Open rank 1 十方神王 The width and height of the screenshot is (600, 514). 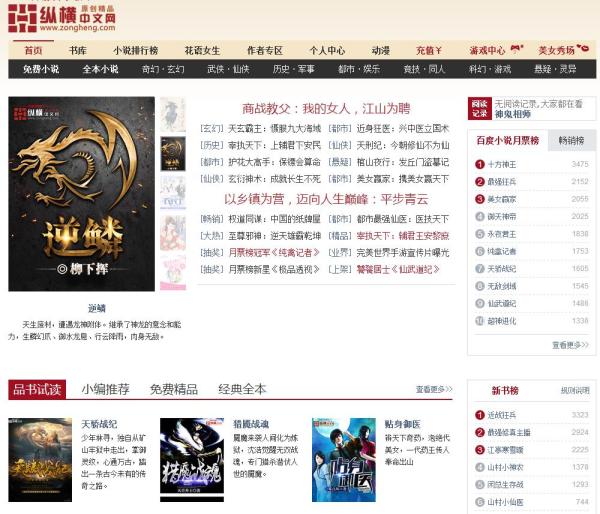click(501, 165)
